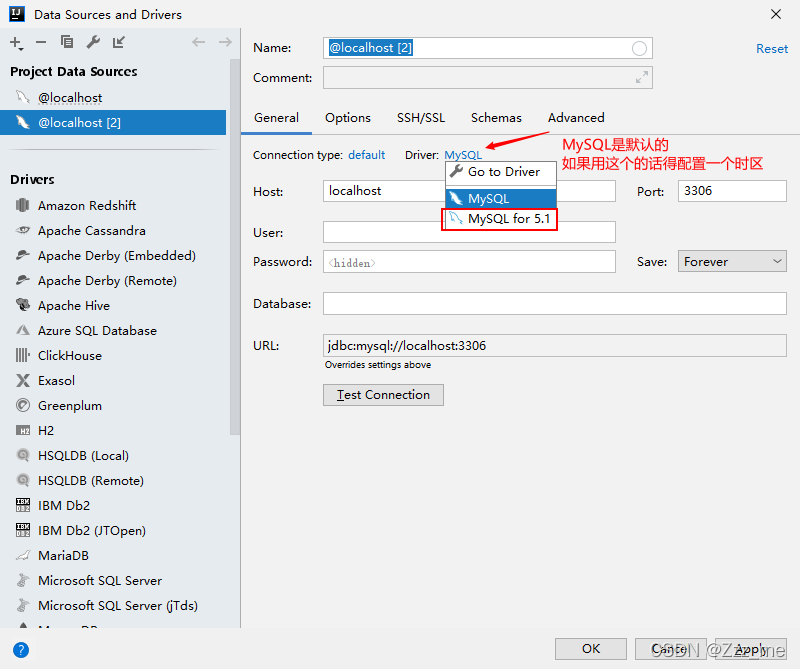Navigate back with left arrow icon
Screen dimensions: 800x669
click(198, 42)
